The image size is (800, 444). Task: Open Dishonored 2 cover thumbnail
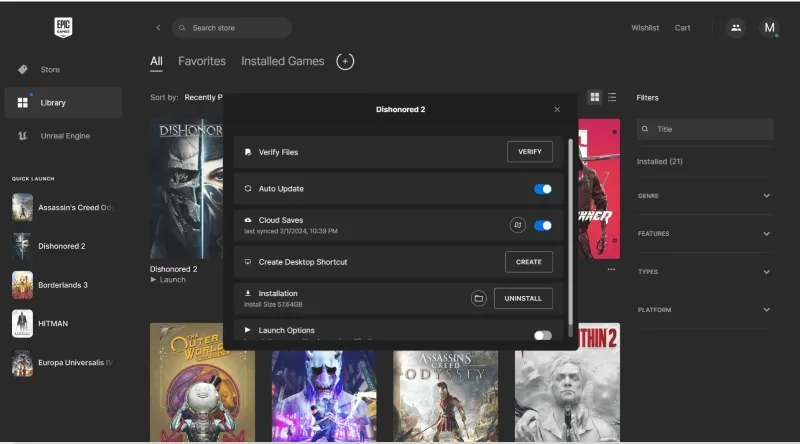(186, 189)
